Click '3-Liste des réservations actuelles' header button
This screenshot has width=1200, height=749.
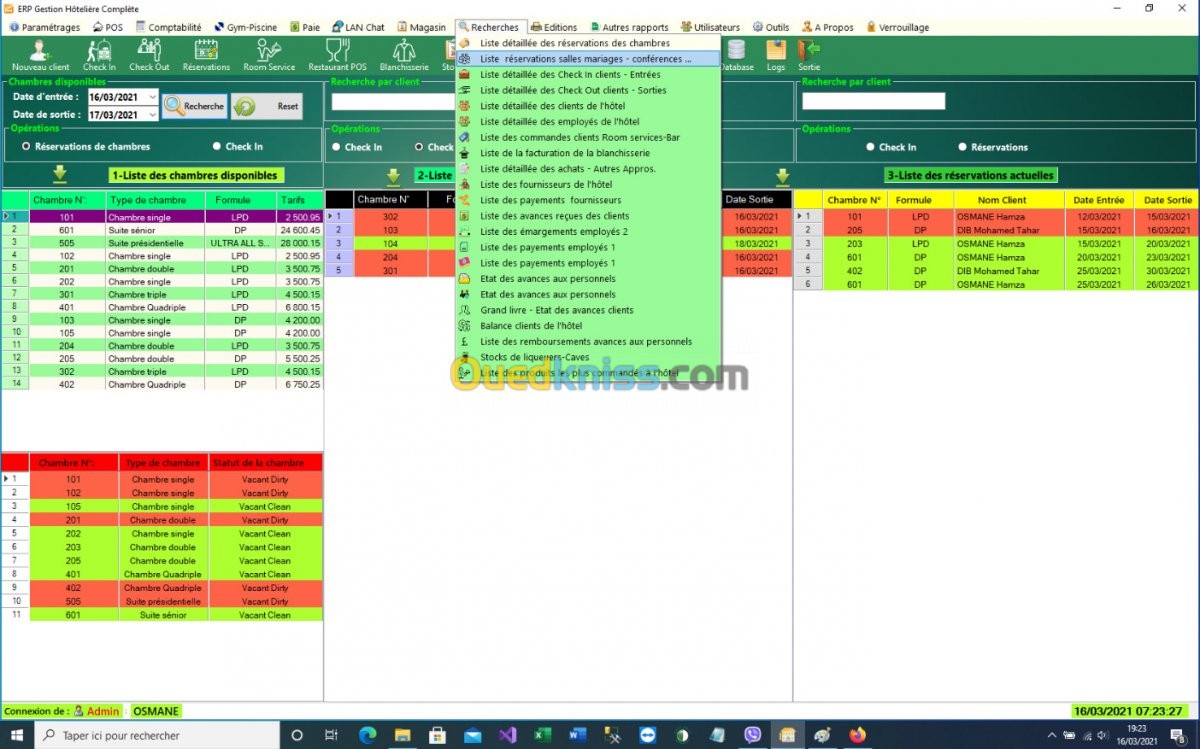970,175
